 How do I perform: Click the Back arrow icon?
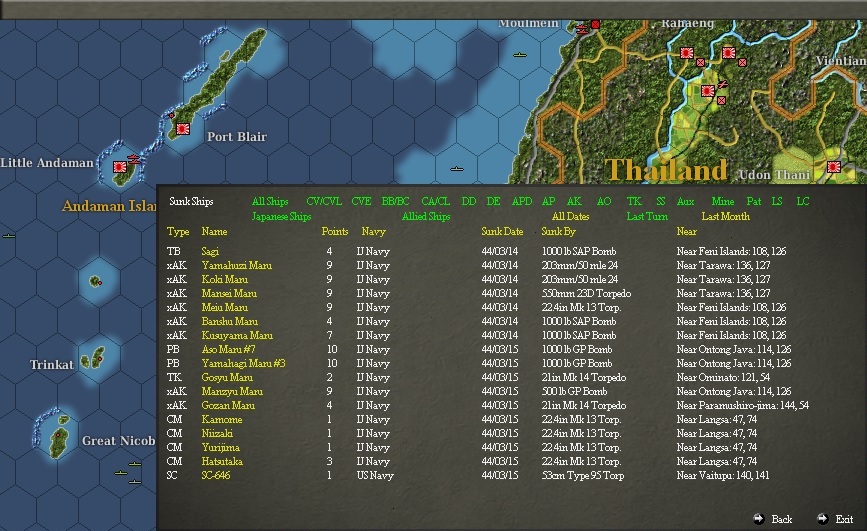click(x=759, y=519)
